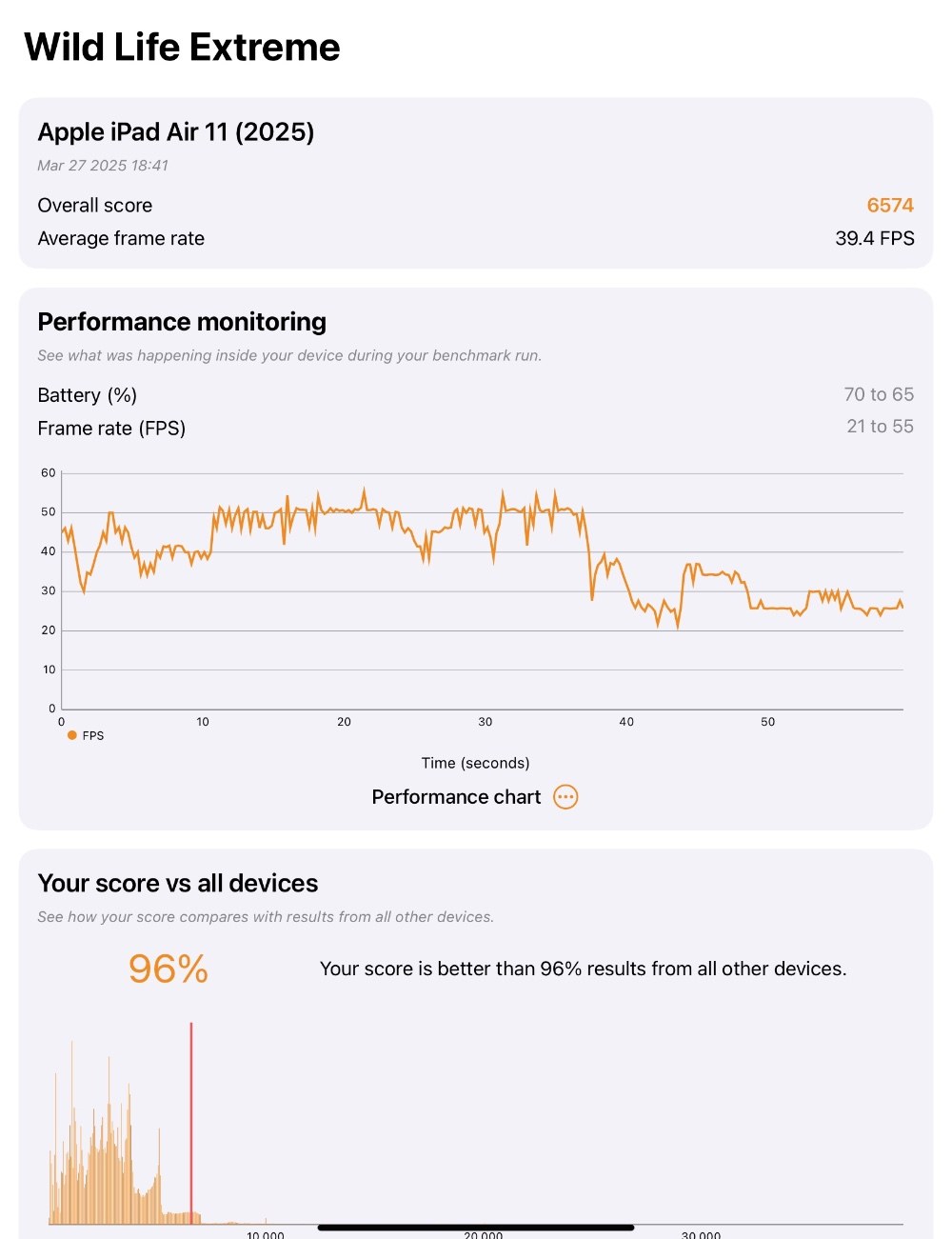Tap the Time (seconds) axis label
The width and height of the screenshot is (952, 1239).
pos(475,763)
